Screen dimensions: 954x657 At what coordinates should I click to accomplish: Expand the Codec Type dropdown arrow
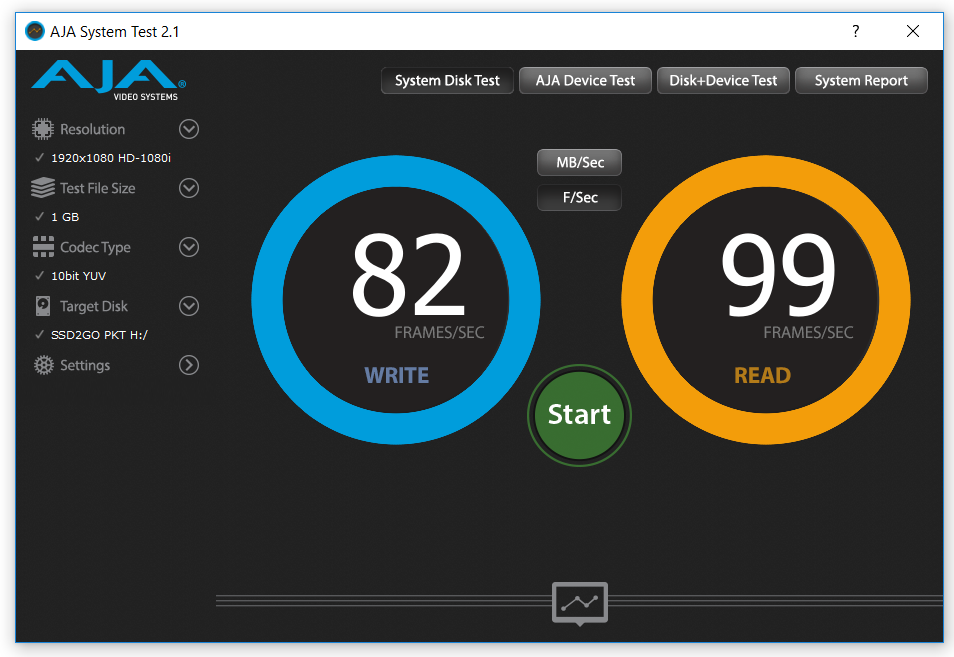coord(189,247)
